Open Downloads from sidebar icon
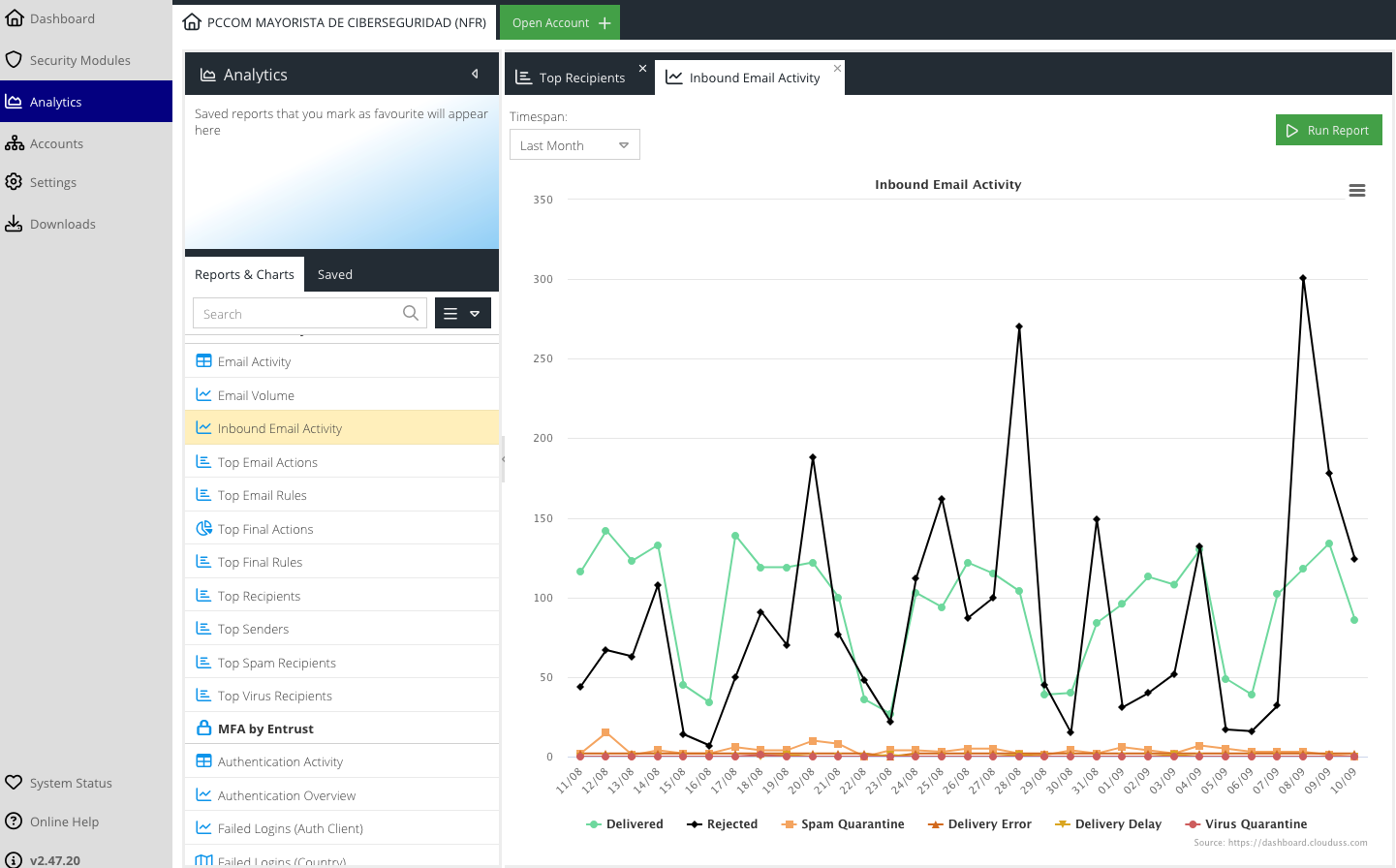This screenshot has width=1396, height=868. pyautogui.click(x=15, y=224)
